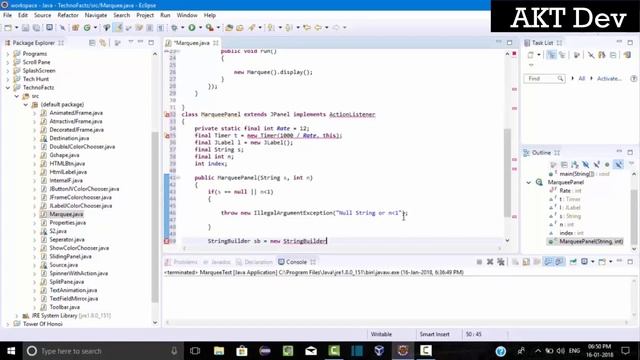Expand the Programs project
Screen dimensions: 640x360
[7, 54]
